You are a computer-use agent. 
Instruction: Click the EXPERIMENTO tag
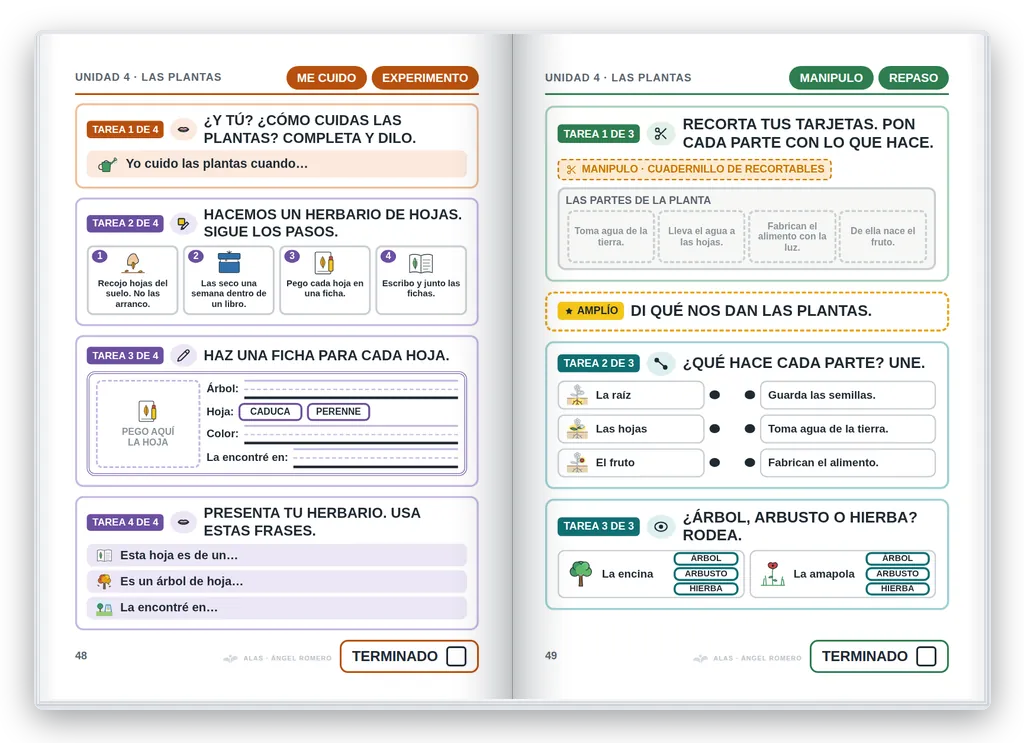(425, 78)
